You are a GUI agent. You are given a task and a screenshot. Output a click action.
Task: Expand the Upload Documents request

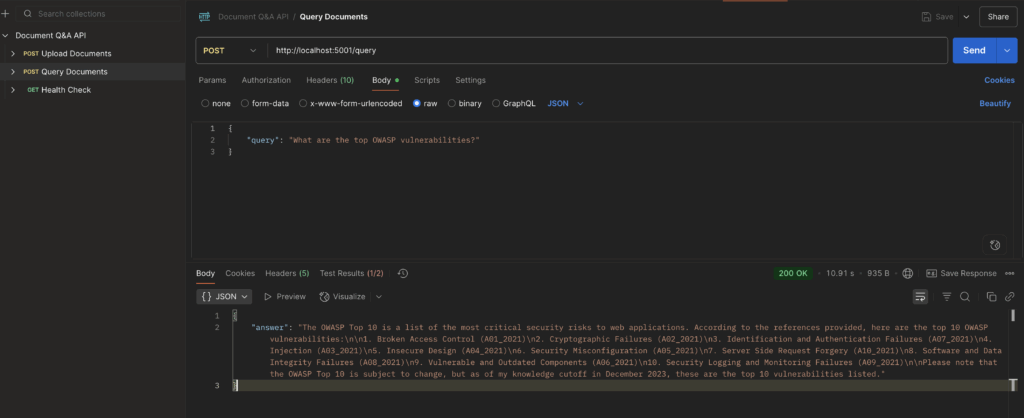pyautogui.click(x=13, y=53)
